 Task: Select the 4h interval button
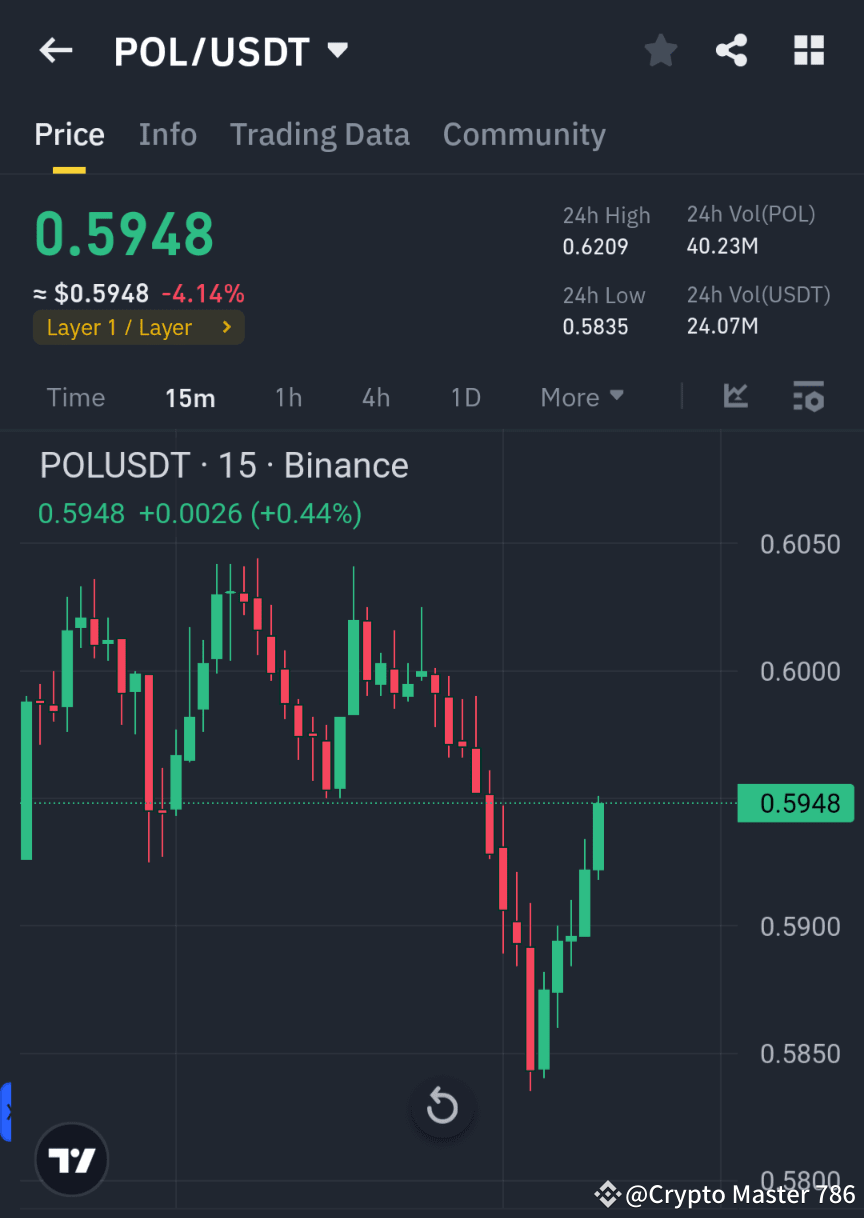pos(375,397)
